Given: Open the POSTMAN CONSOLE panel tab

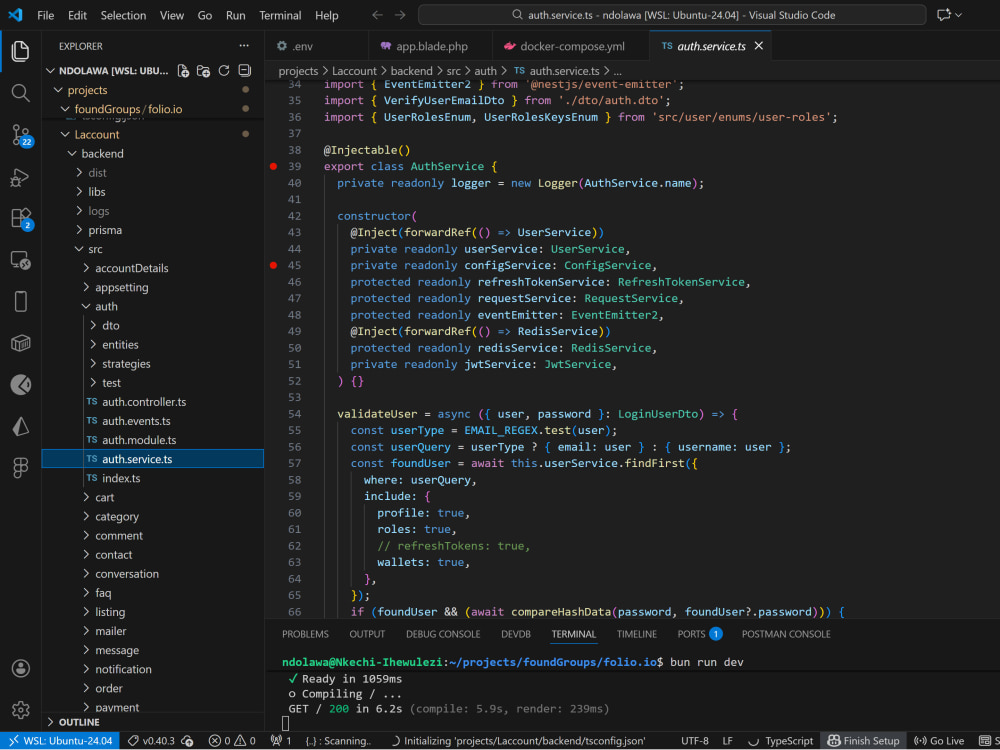Looking at the screenshot, I should point(786,634).
